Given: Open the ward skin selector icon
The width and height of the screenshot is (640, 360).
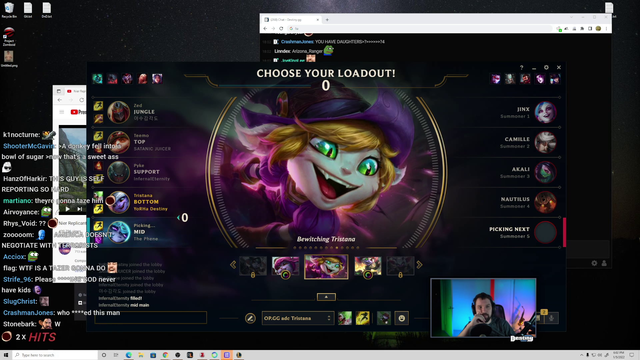Looking at the screenshot, I should pos(384,318).
